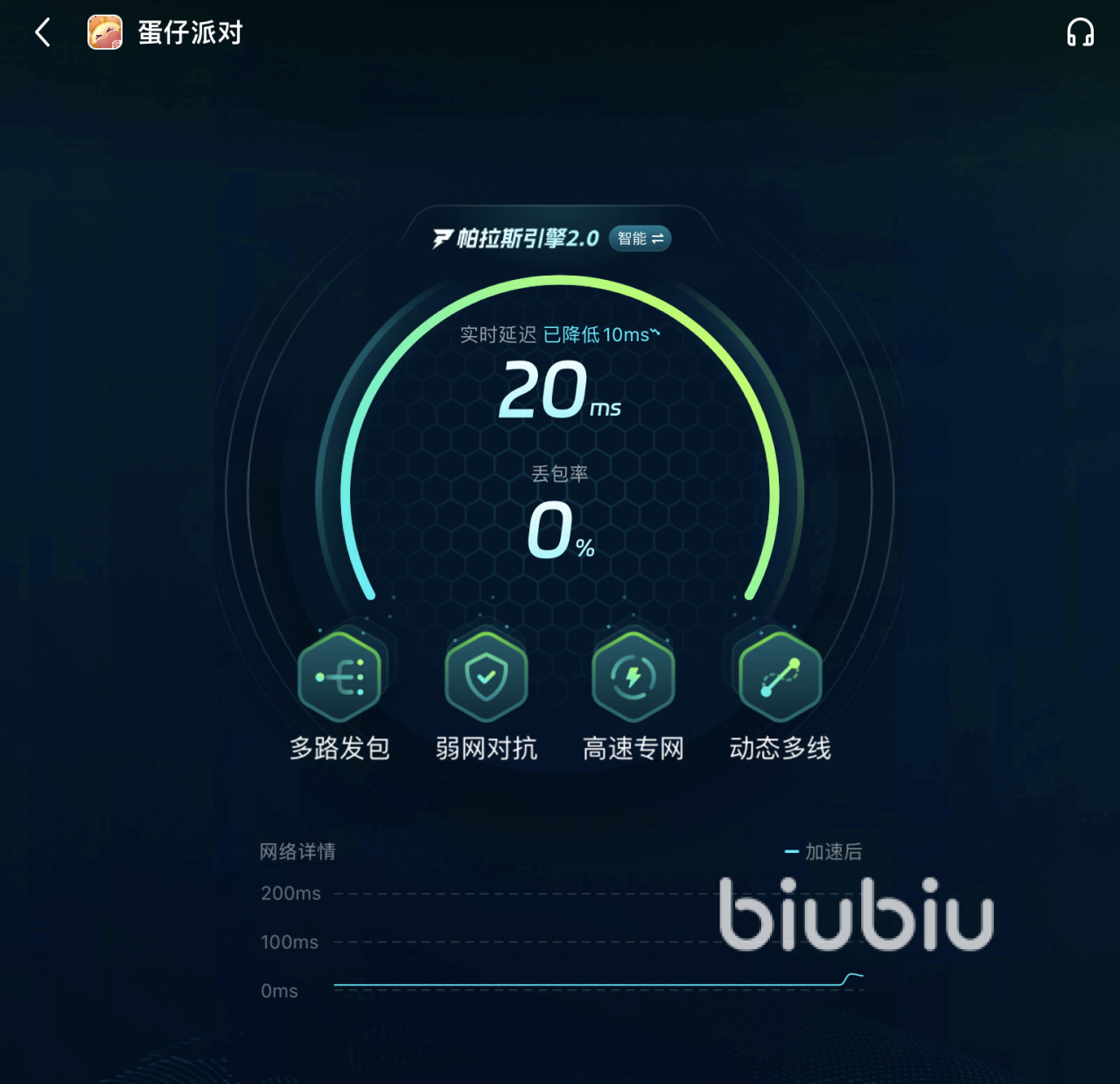
Task: Click the 弱网对抗 label
Action: tap(486, 748)
